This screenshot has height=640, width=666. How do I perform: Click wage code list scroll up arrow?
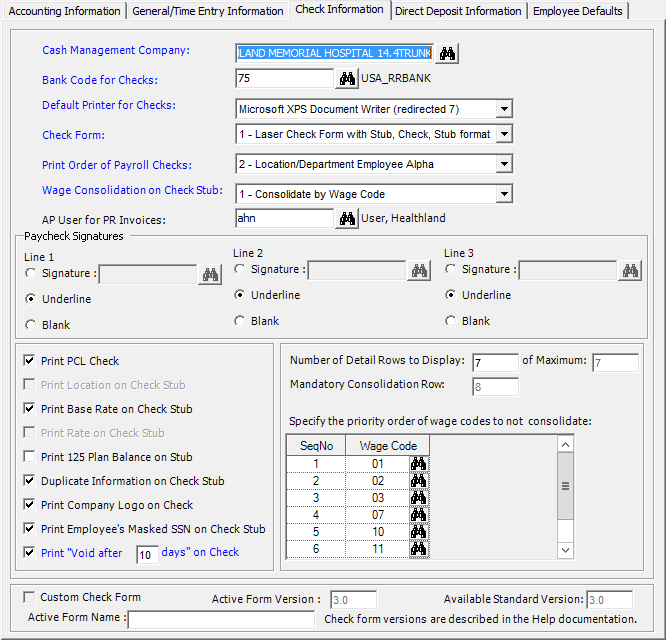[565, 445]
